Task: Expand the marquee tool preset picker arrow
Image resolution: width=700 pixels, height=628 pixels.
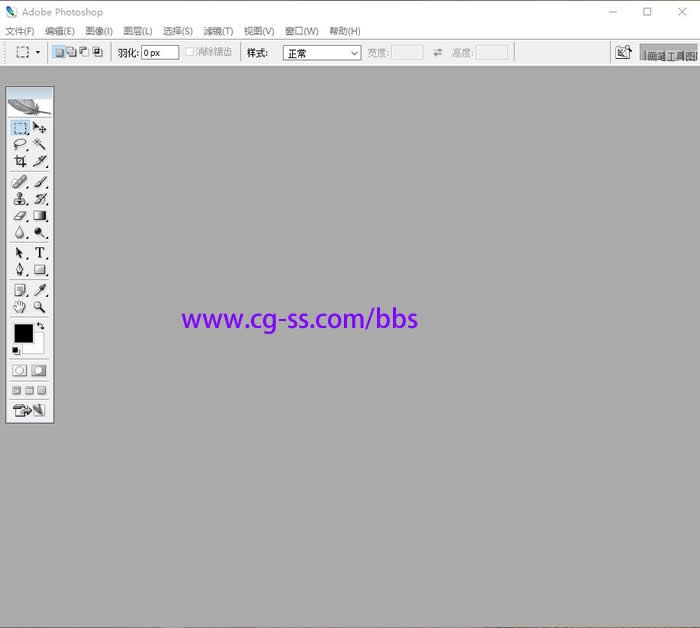Action: [38, 52]
